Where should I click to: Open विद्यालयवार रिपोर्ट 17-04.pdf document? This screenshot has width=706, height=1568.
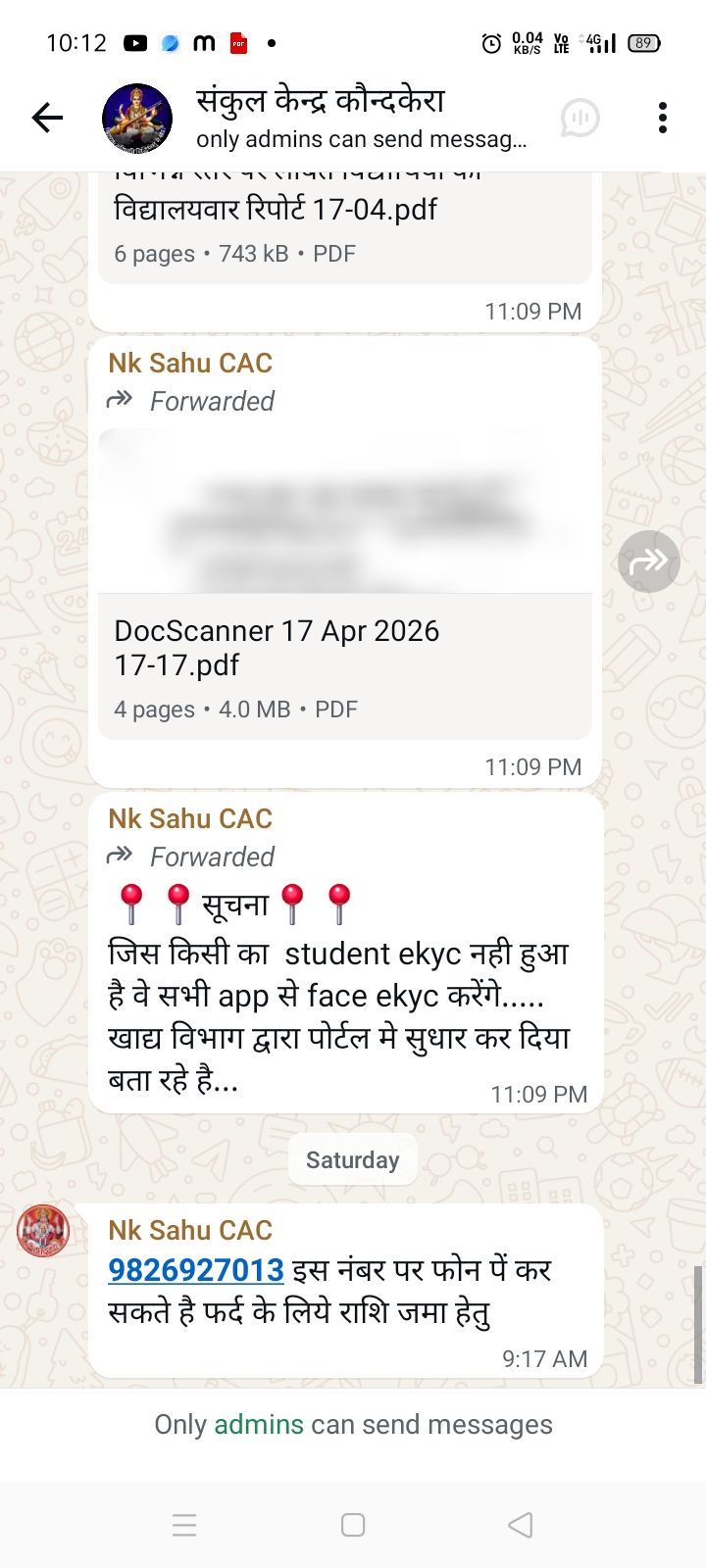coord(345,227)
